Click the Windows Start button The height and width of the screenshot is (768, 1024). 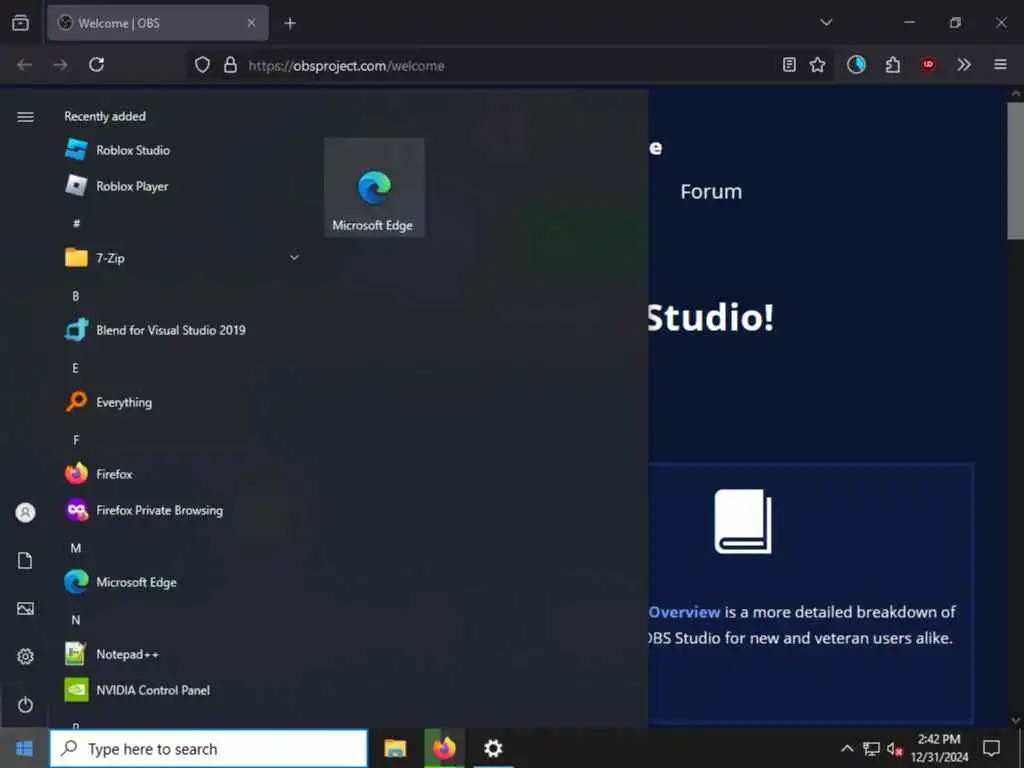point(24,748)
